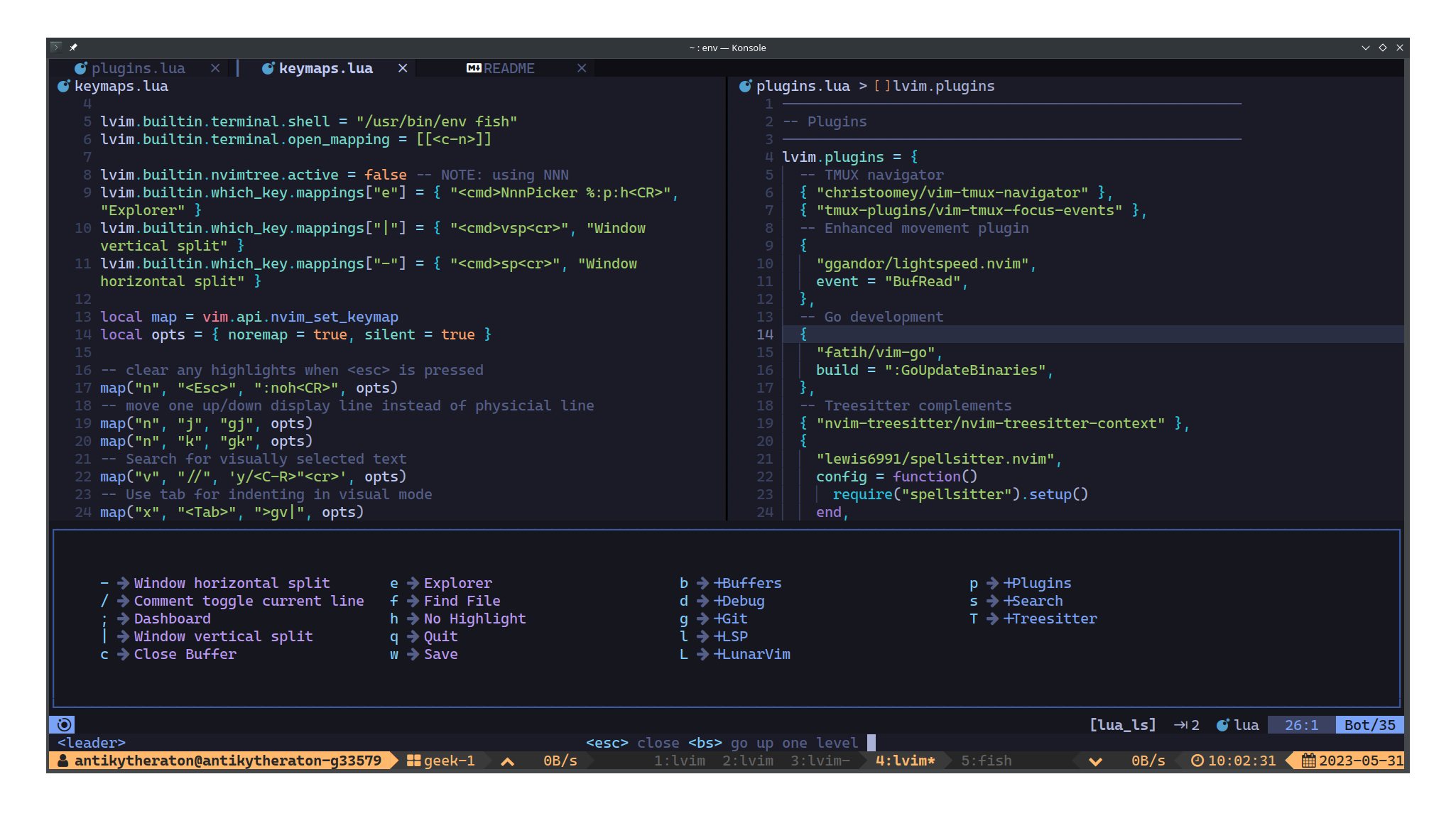Click the Bot/35 scroll position indicator

pyautogui.click(x=1369, y=724)
